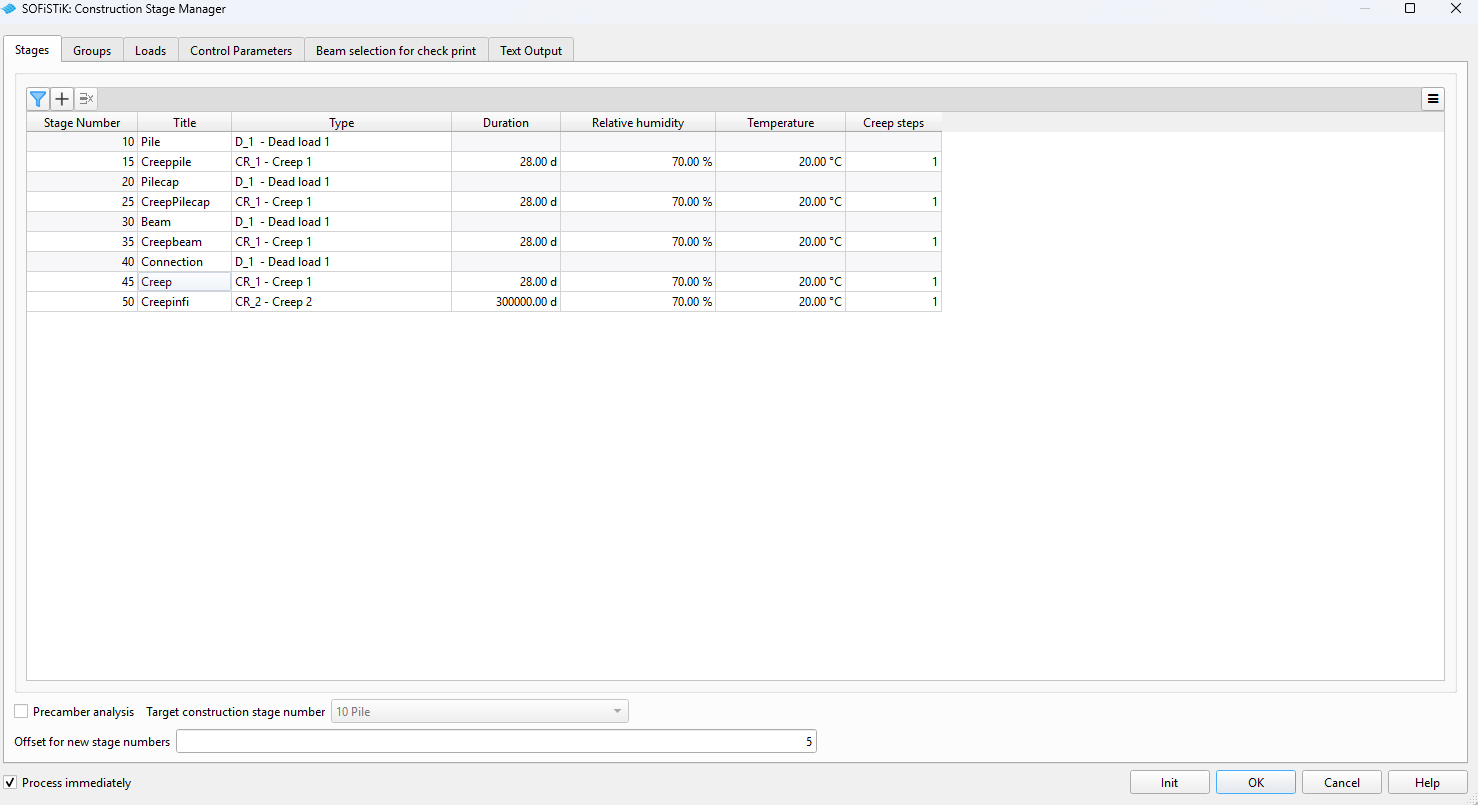Open Help for the stage manager
Viewport: 1478px width, 805px height.
[1427, 783]
